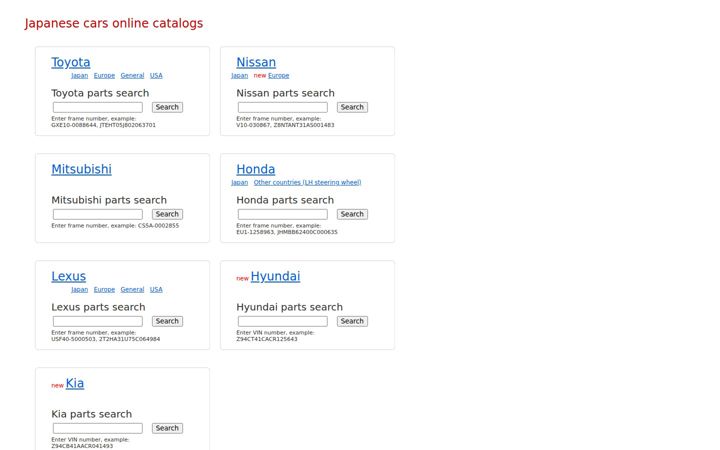Click the Mitsubishi parts Search button
Screen dimensions: 720x450
(167, 214)
